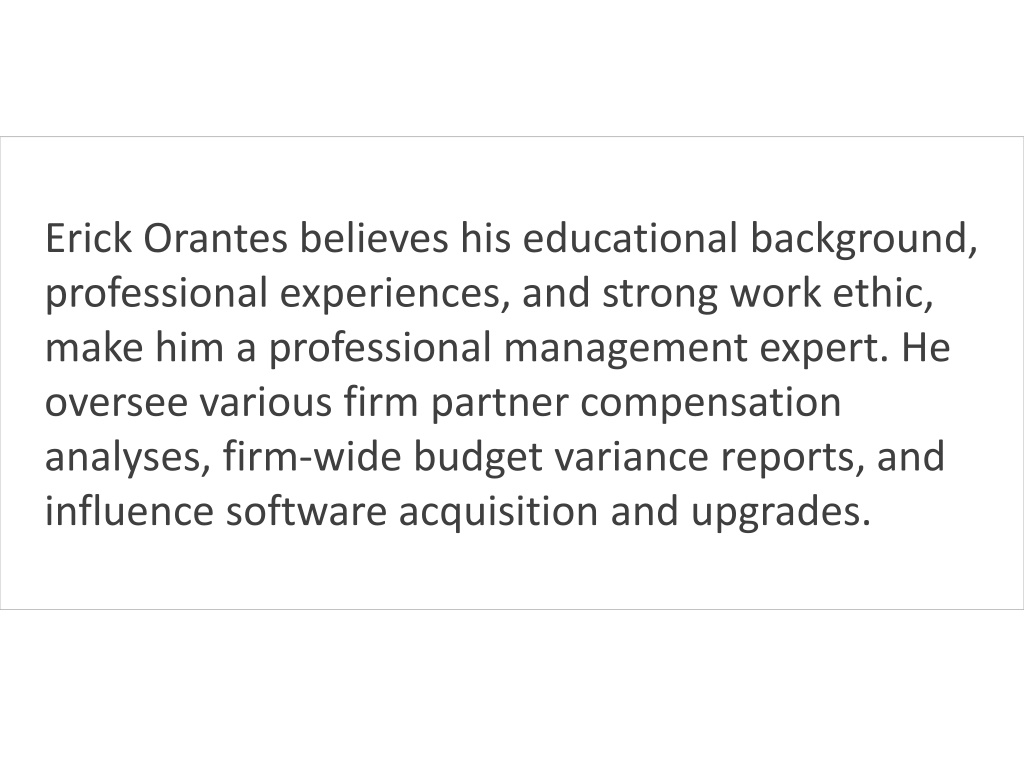
Task: Click the word "compensation"
Action: pyautogui.click(x=711, y=404)
